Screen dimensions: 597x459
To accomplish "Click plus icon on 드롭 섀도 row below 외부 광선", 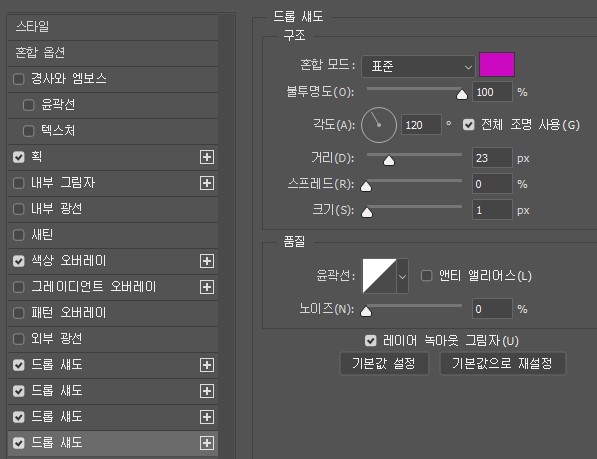I will tap(207, 365).
